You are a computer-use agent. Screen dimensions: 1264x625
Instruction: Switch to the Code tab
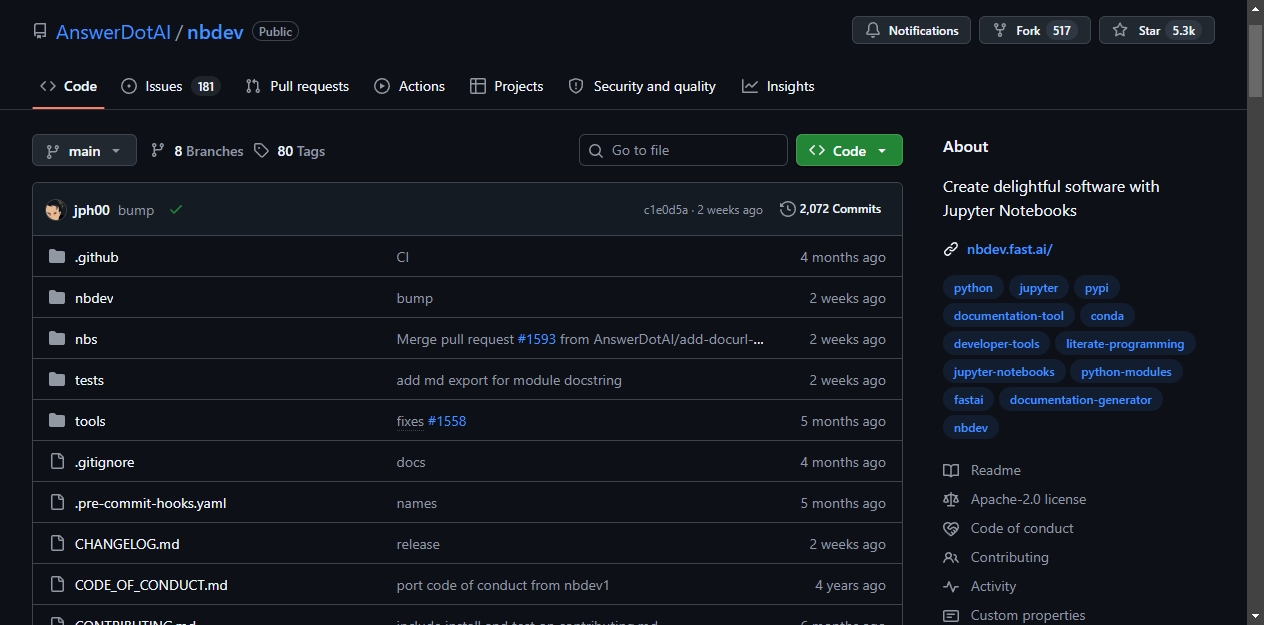pyautogui.click(x=68, y=86)
